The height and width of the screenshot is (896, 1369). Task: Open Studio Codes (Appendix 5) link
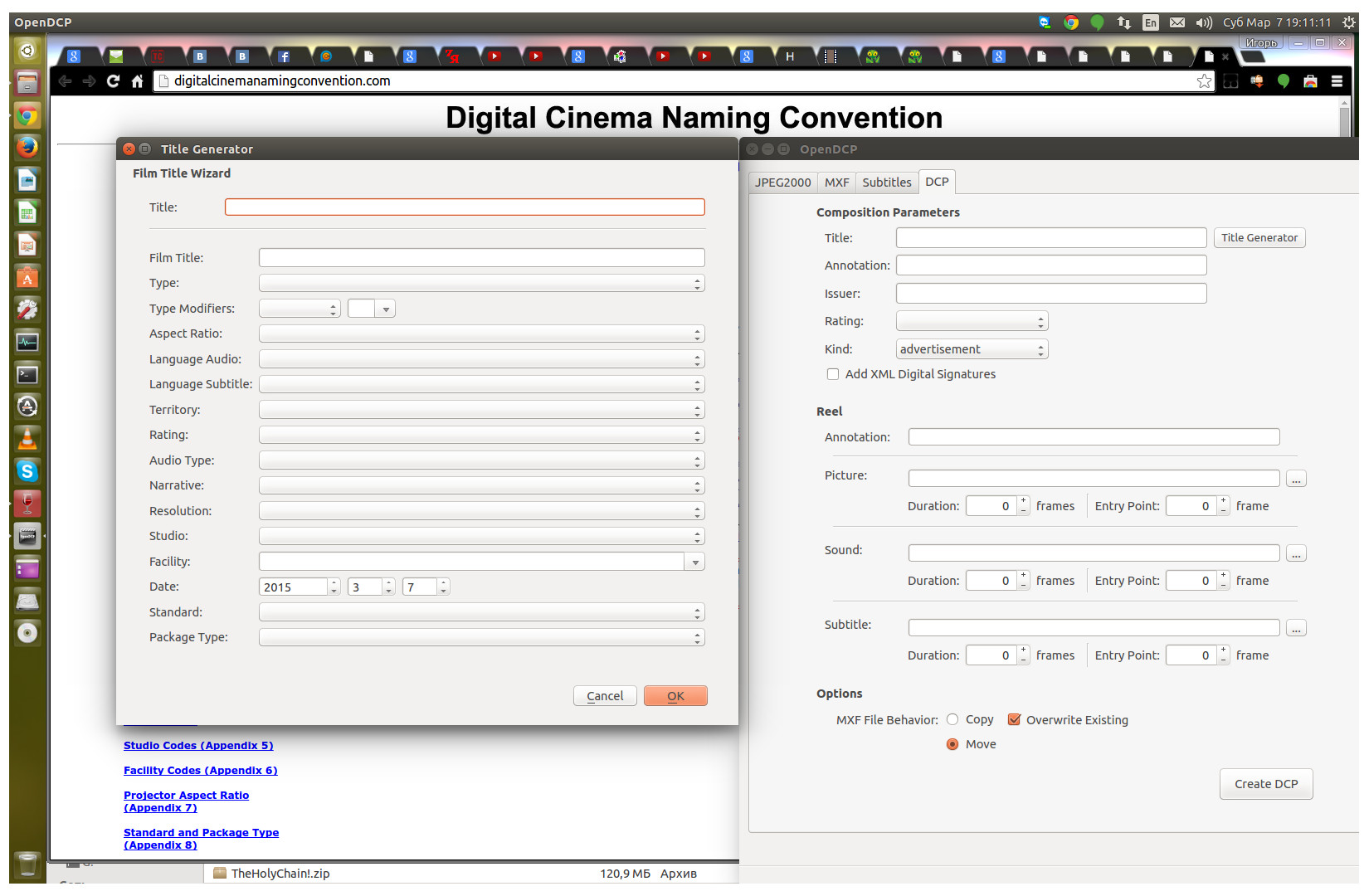(198, 746)
